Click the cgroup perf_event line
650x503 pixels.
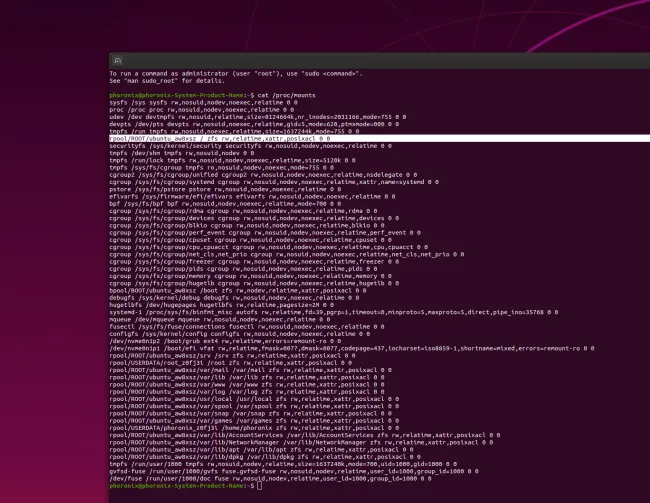coord(265,233)
